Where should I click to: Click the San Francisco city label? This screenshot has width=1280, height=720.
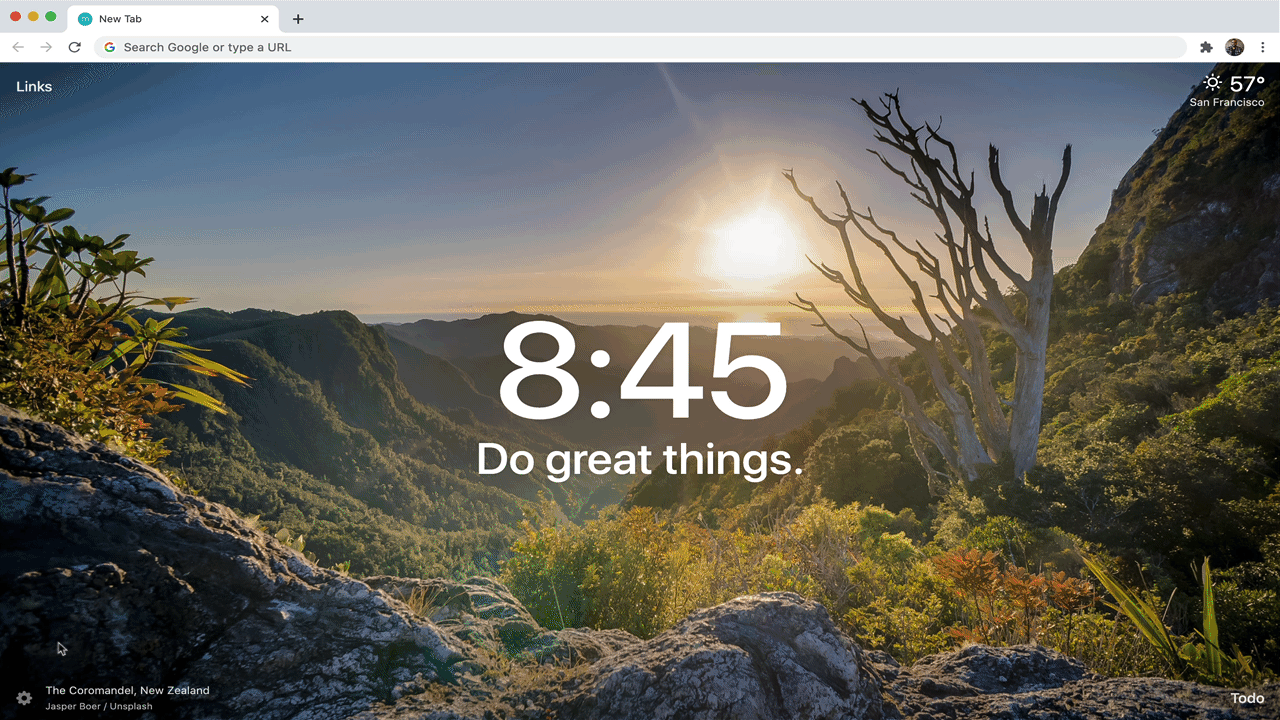point(1227,102)
